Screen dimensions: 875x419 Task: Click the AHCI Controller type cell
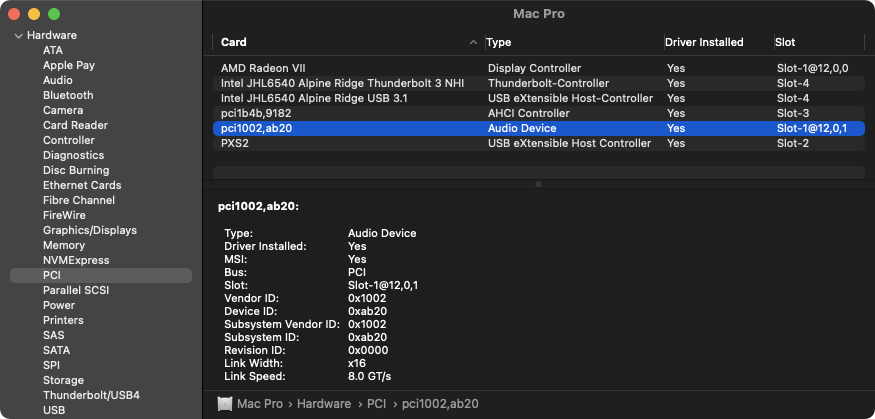click(x=528, y=114)
